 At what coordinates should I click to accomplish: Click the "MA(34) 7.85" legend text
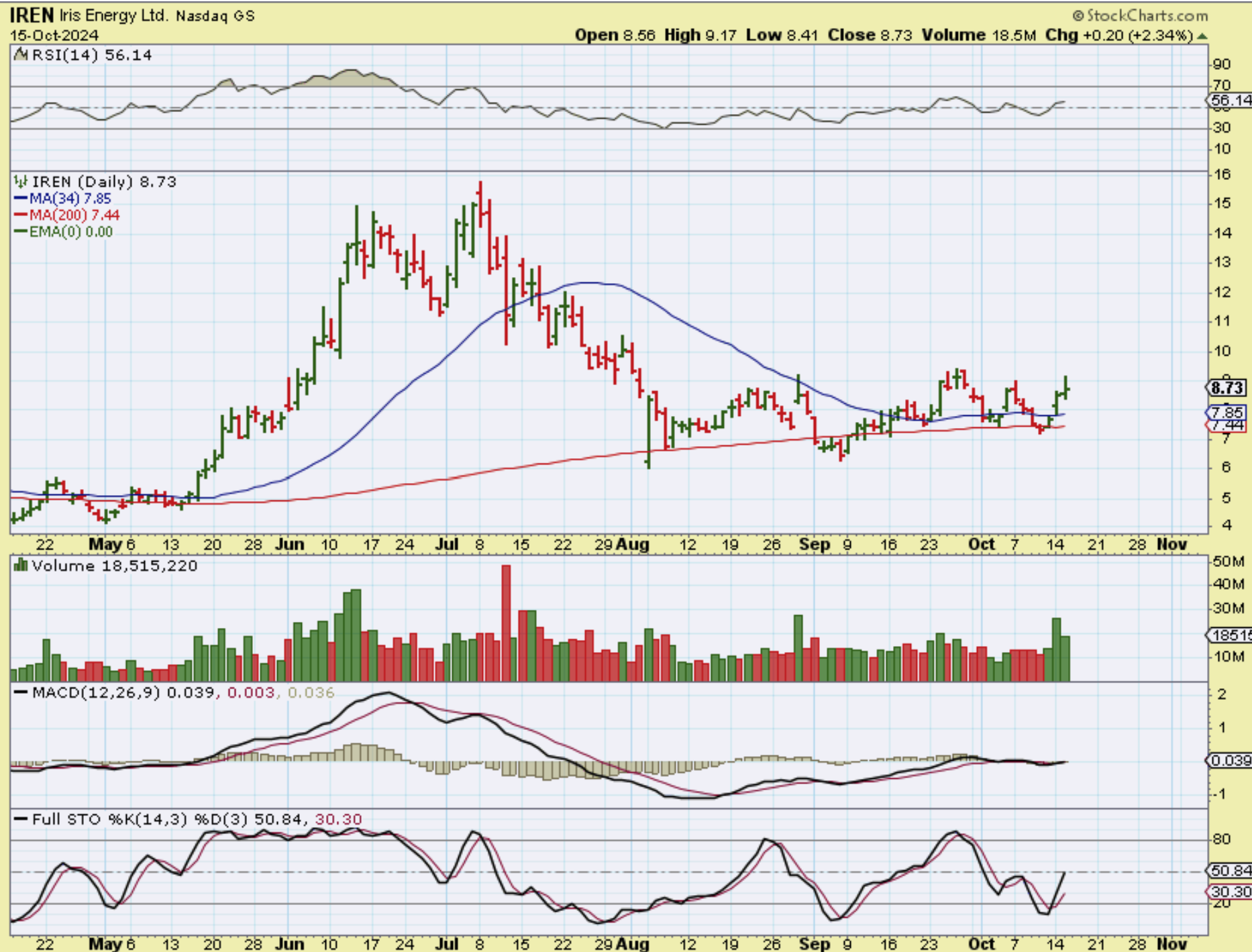[x=70, y=199]
